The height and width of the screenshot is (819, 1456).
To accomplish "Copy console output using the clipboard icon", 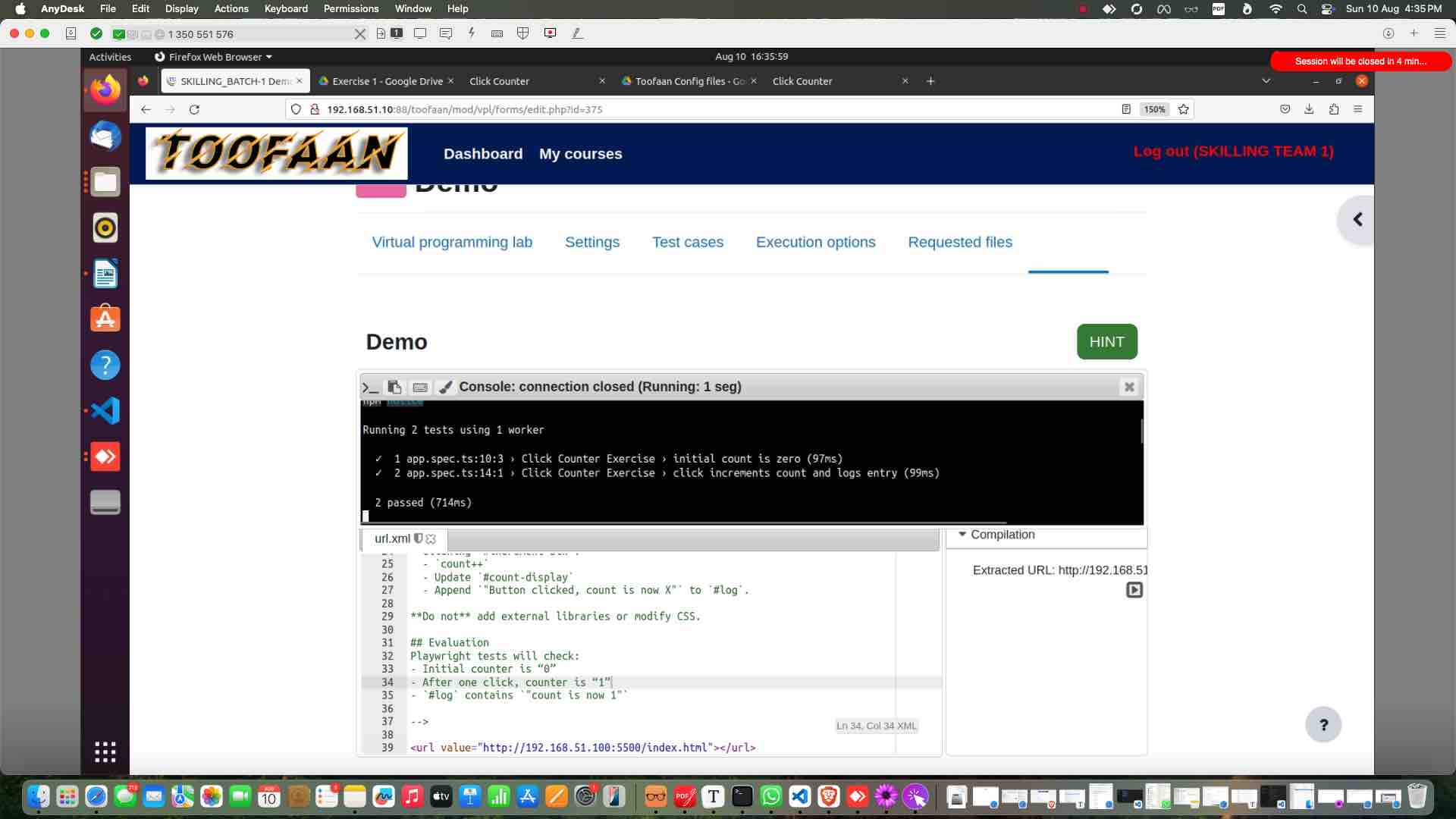I will coord(394,388).
